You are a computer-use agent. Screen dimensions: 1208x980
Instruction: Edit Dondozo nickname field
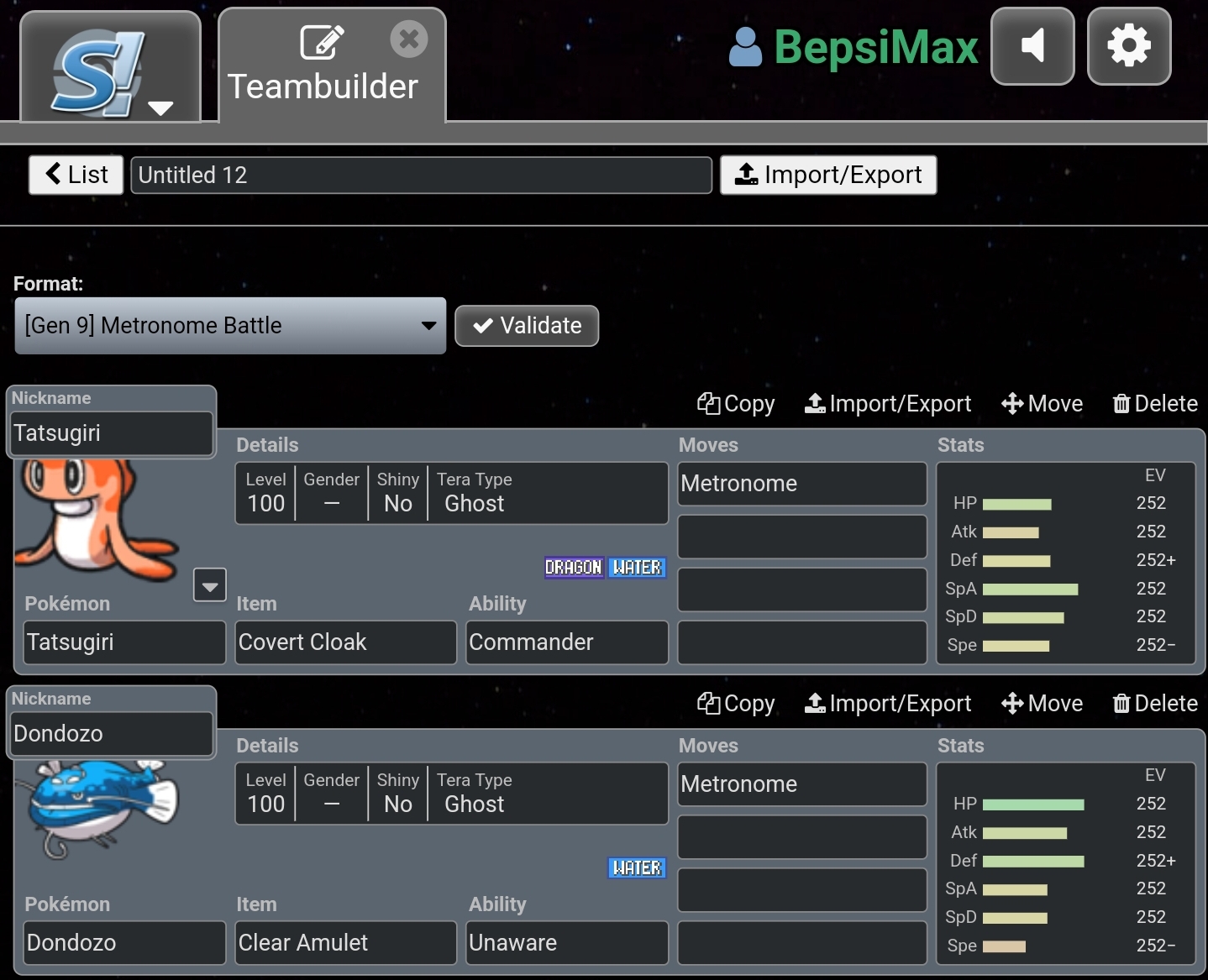(x=112, y=734)
